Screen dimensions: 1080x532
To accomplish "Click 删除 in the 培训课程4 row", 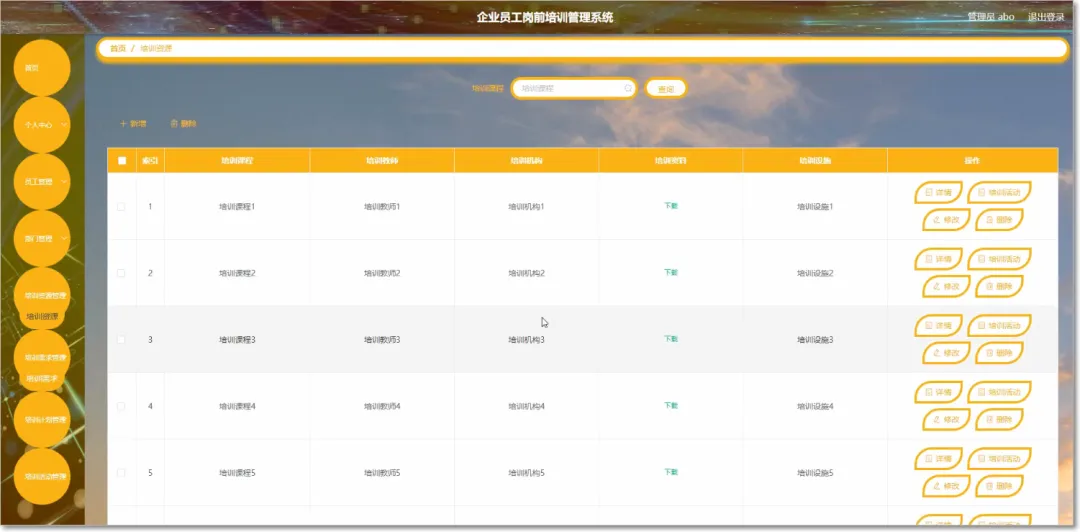I will point(999,419).
